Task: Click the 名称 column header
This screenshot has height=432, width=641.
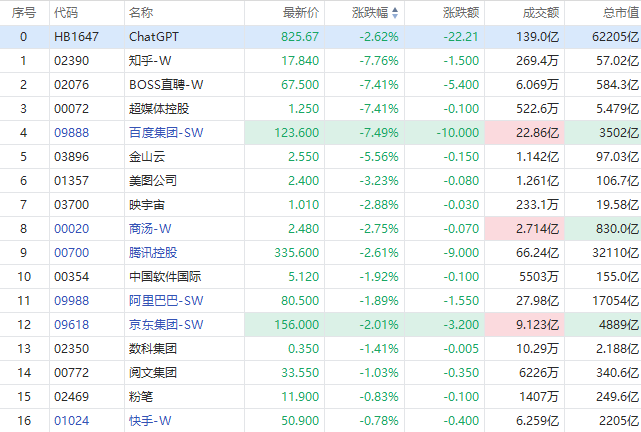Action: pyautogui.click(x=141, y=13)
